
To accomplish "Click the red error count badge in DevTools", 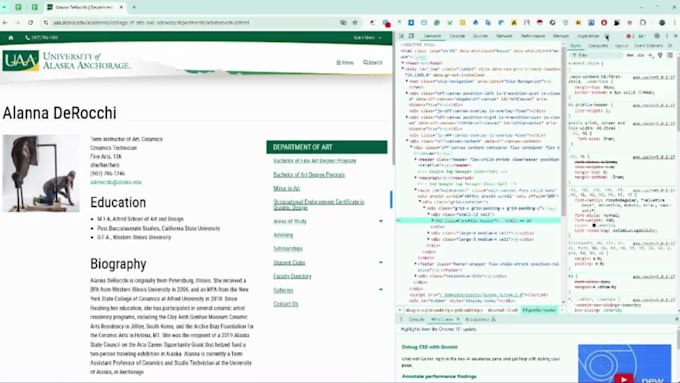I will point(630,36).
